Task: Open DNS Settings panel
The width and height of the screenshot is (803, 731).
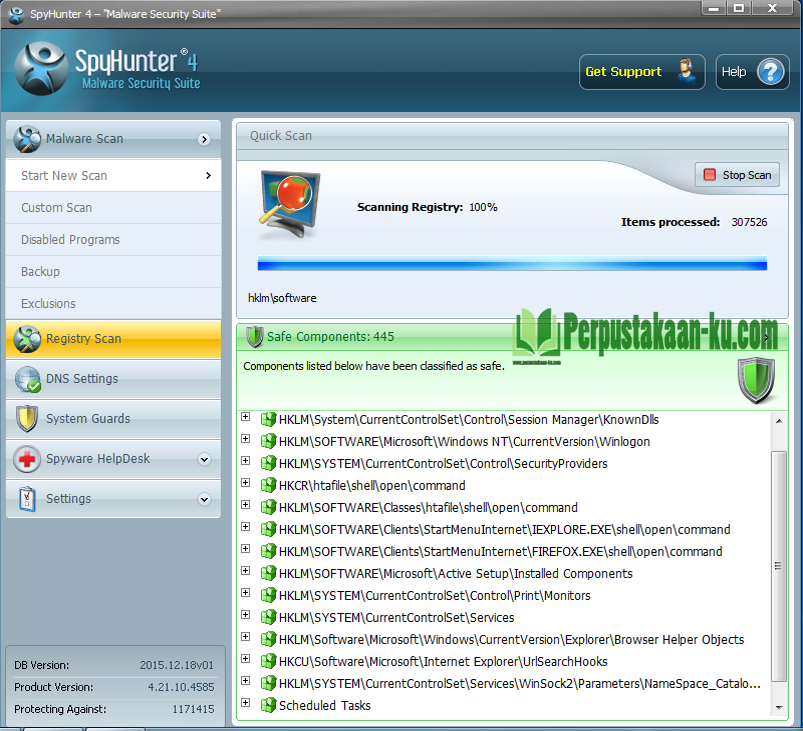Action: coord(113,379)
